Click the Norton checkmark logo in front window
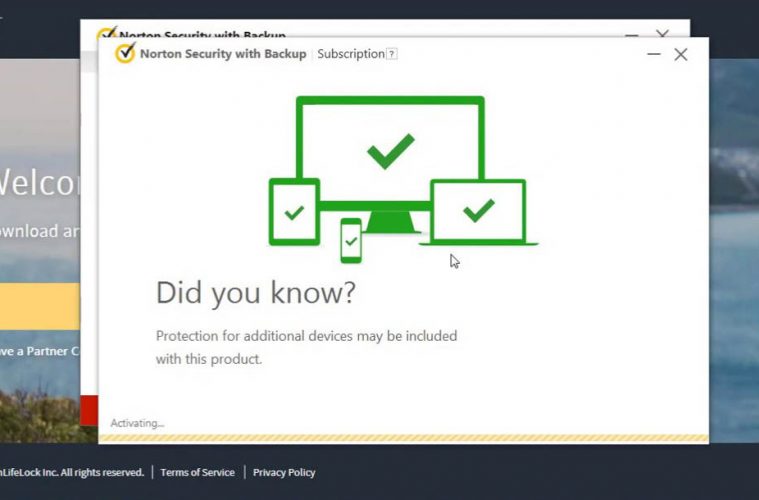The height and width of the screenshot is (500, 759). point(125,53)
